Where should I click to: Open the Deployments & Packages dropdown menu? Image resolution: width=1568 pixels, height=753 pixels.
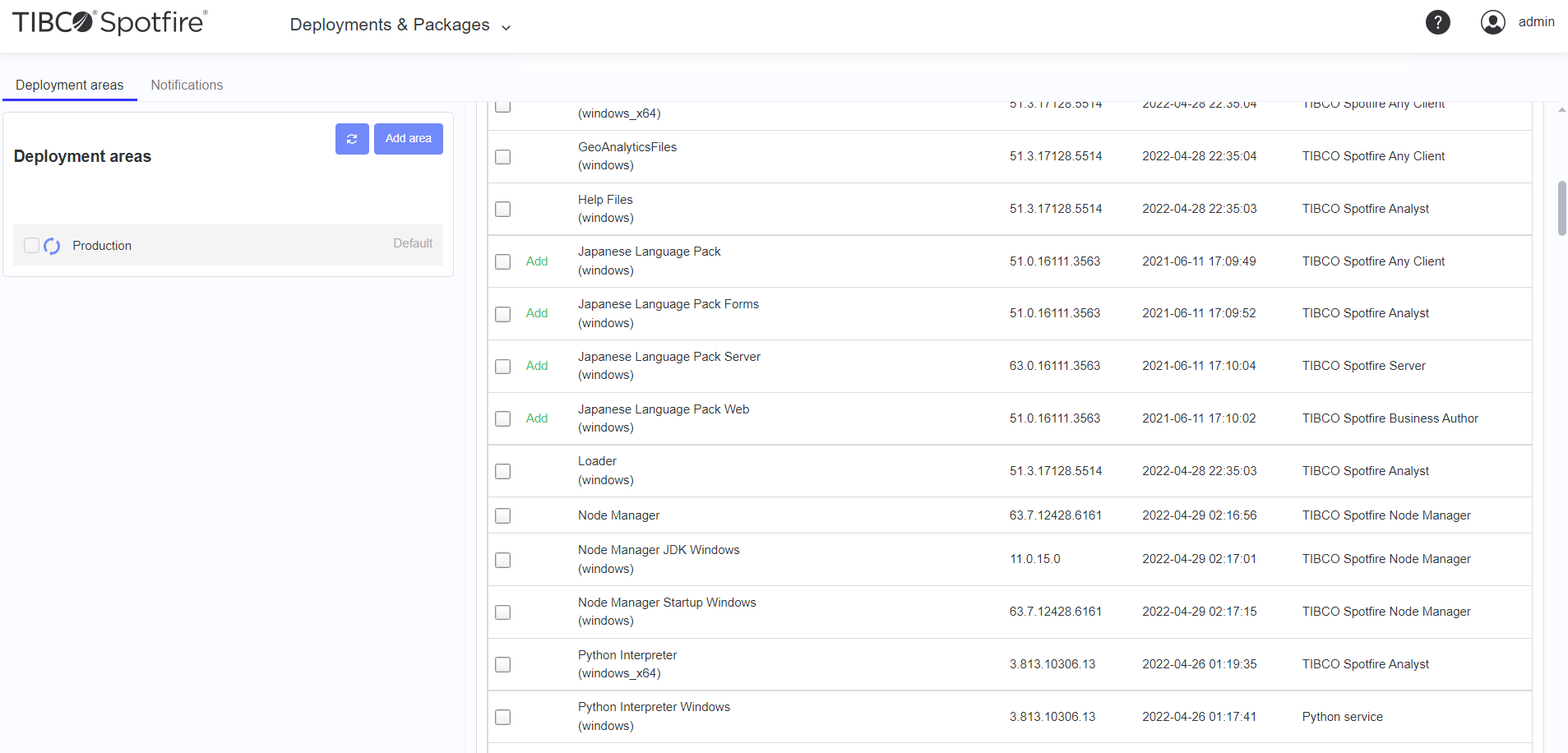coord(400,25)
